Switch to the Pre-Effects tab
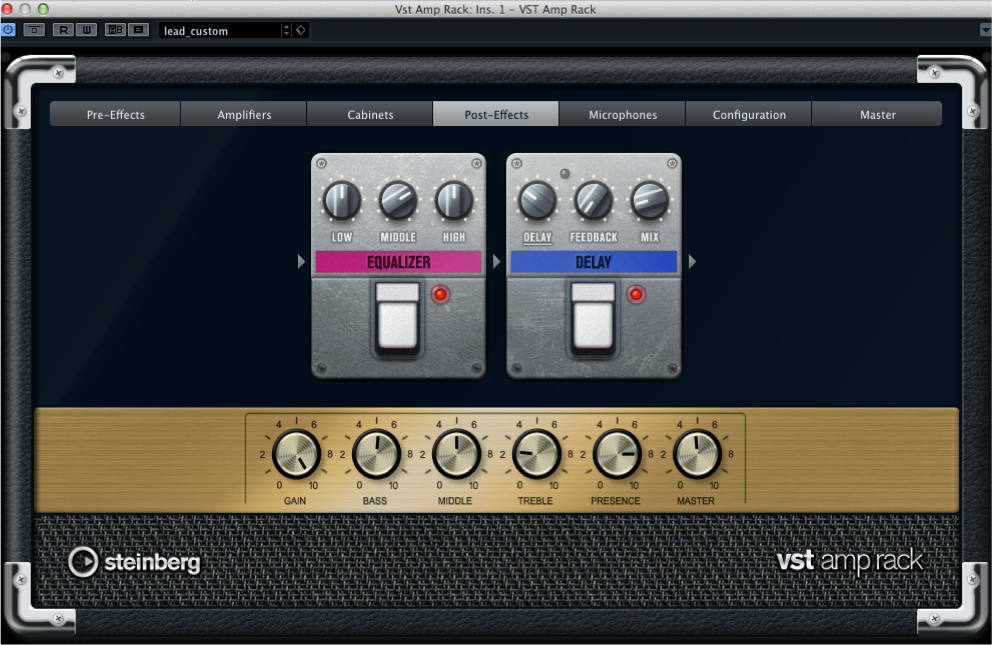Image resolution: width=992 pixels, height=645 pixels. (114, 114)
